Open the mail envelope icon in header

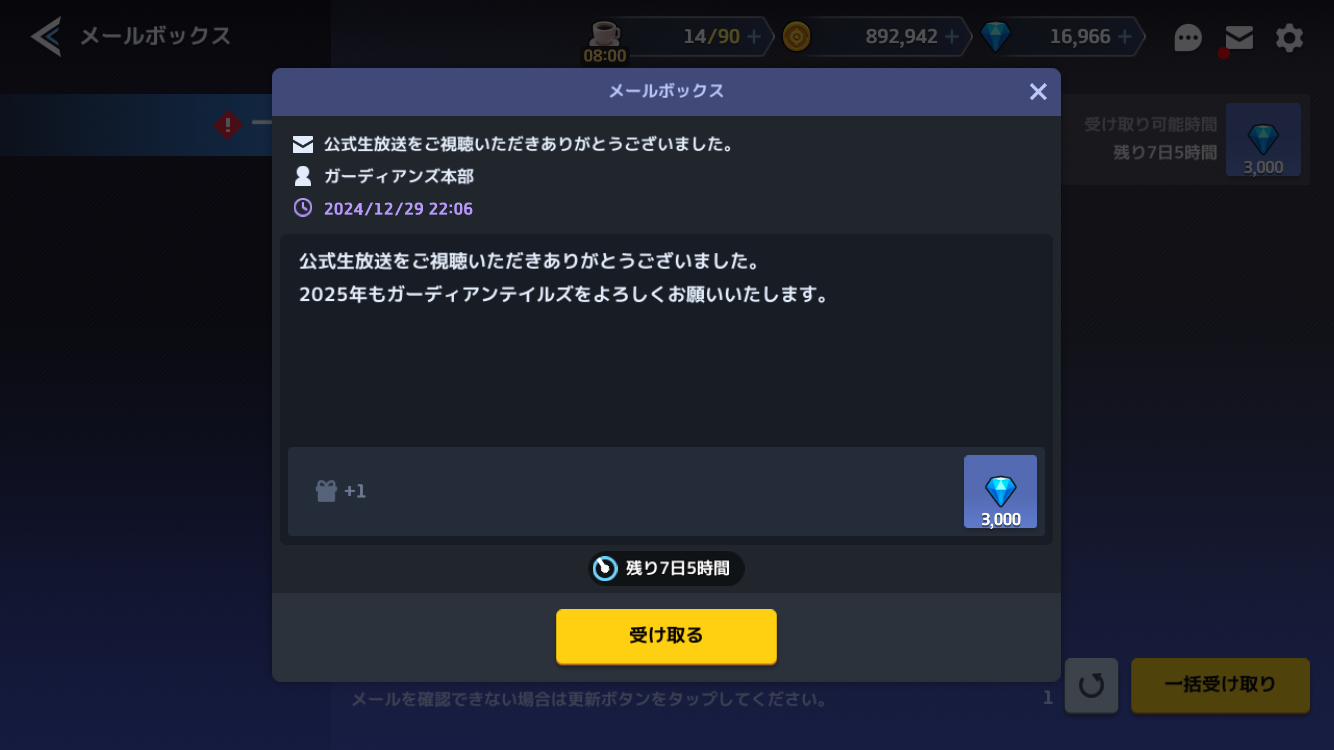(1239, 38)
